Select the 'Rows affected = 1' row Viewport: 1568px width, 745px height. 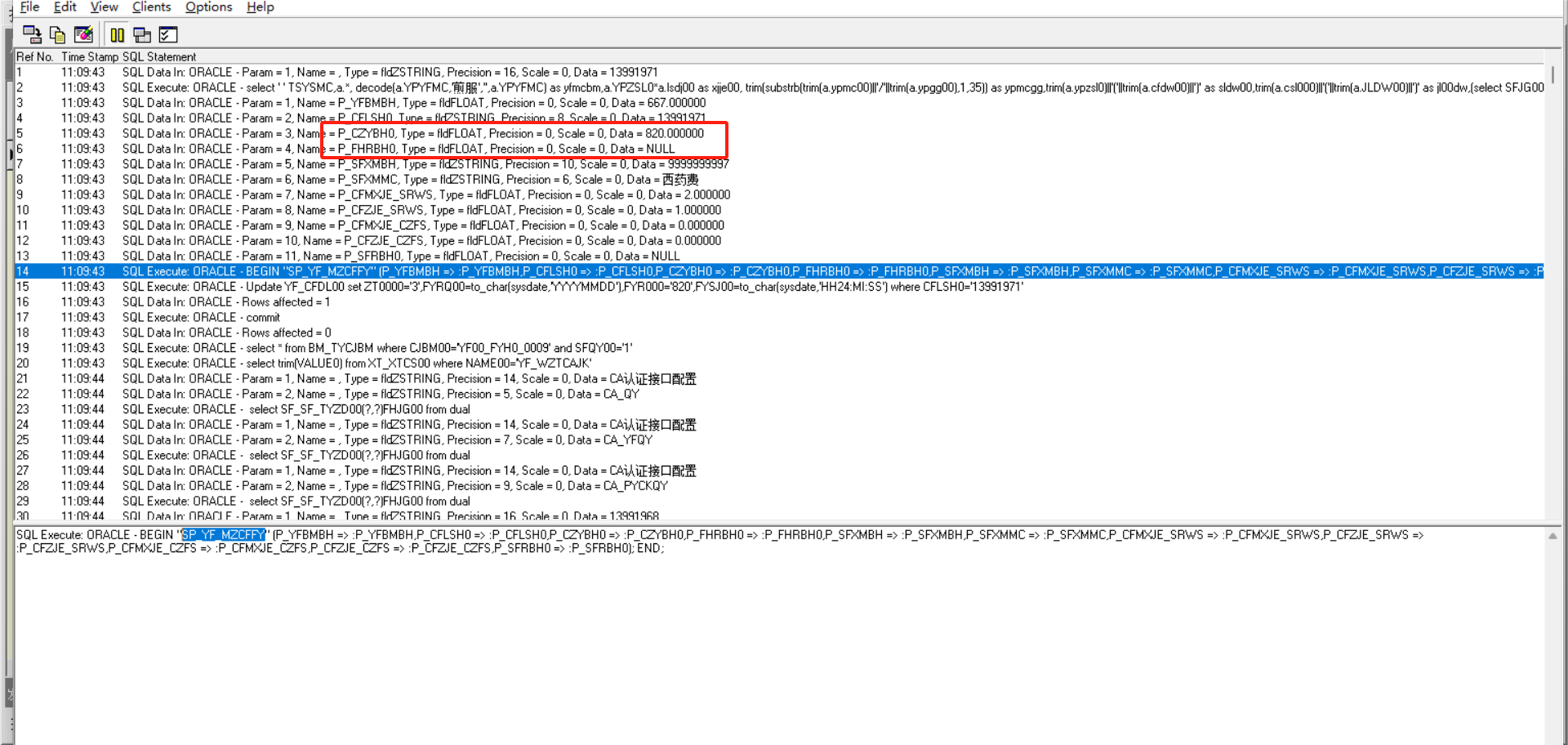[x=779, y=302]
